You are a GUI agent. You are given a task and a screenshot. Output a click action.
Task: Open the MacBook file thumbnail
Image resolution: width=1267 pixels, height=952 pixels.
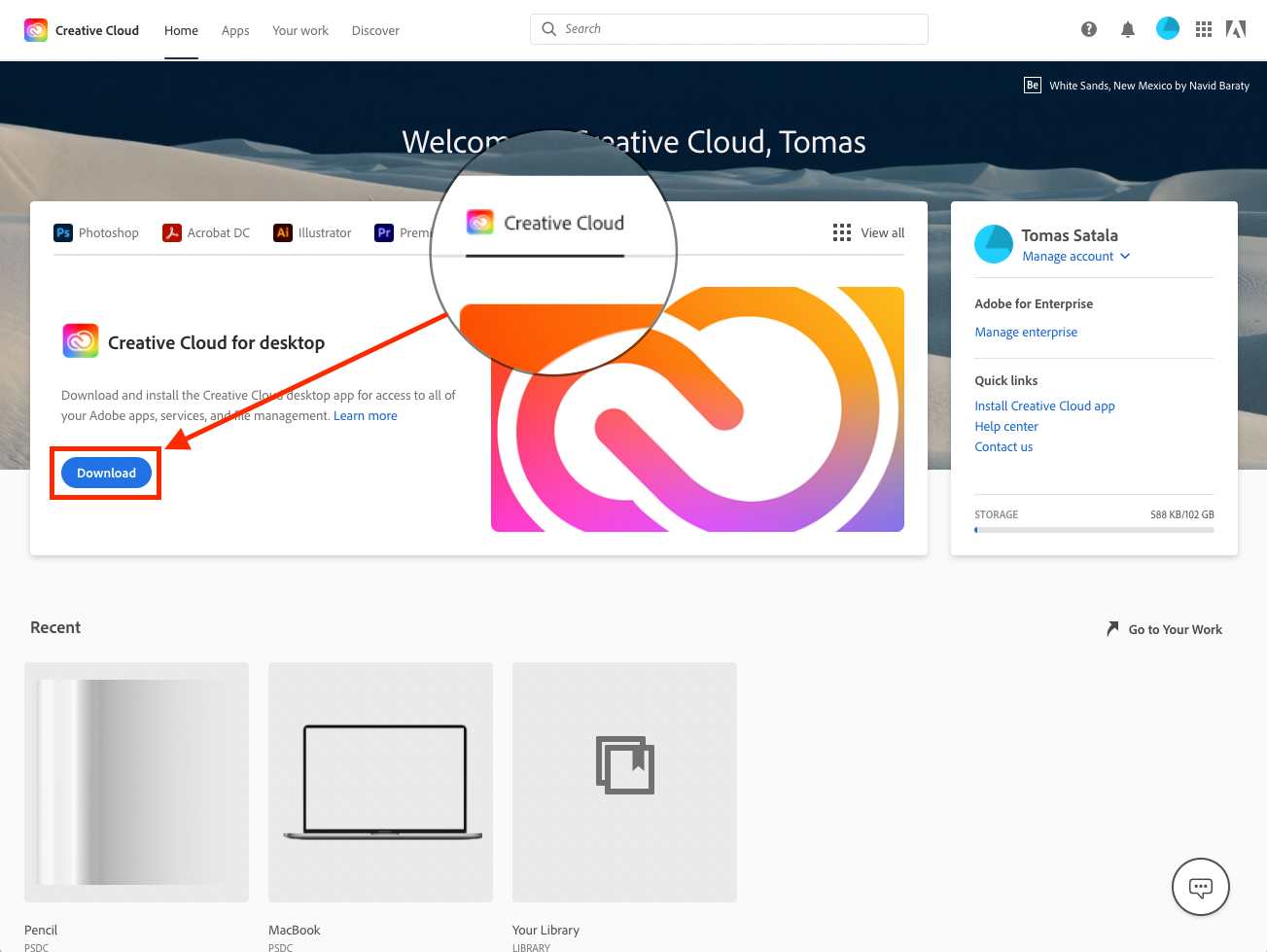380,782
